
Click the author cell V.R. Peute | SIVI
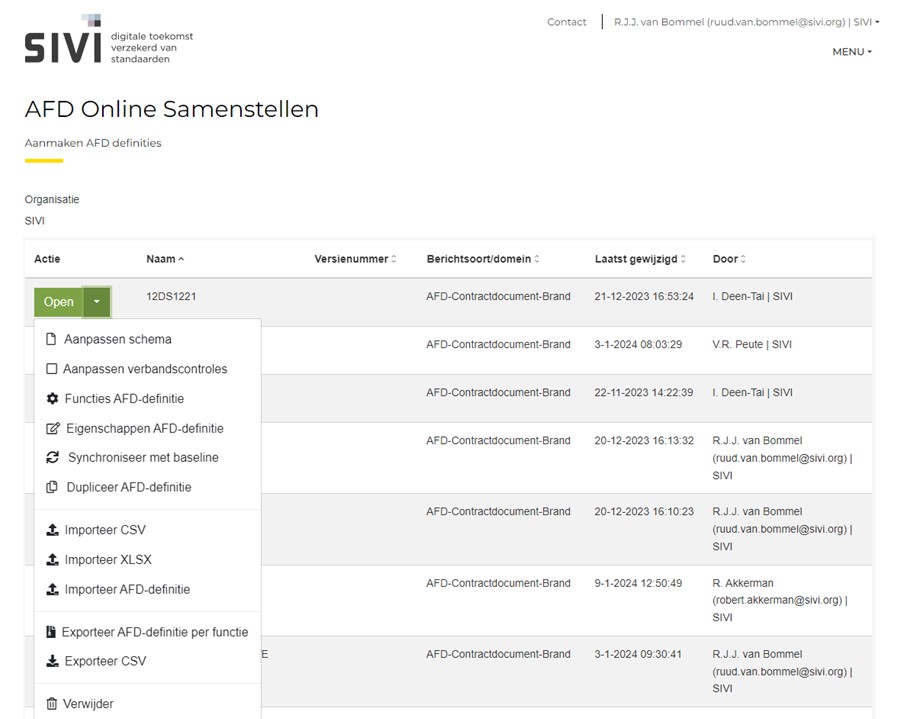tap(752, 345)
